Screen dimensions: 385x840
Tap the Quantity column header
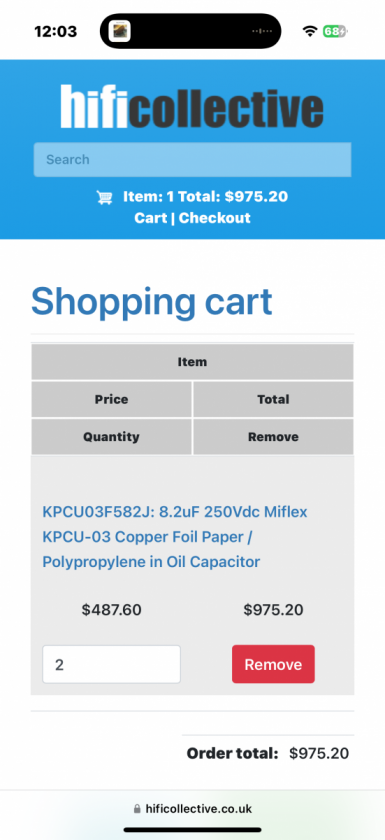click(x=111, y=437)
